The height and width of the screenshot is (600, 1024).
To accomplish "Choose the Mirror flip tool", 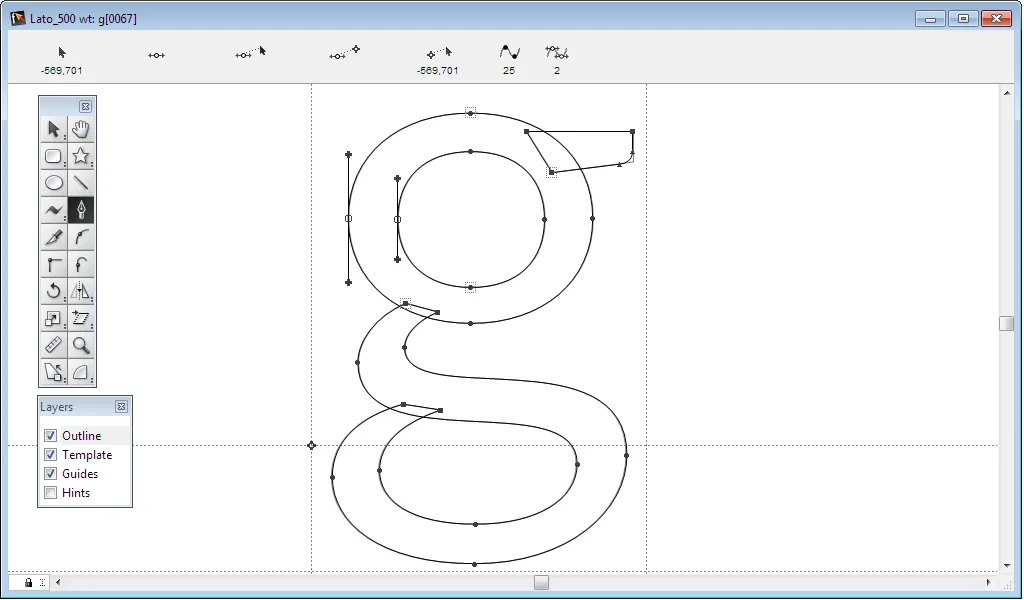I will tap(81, 291).
